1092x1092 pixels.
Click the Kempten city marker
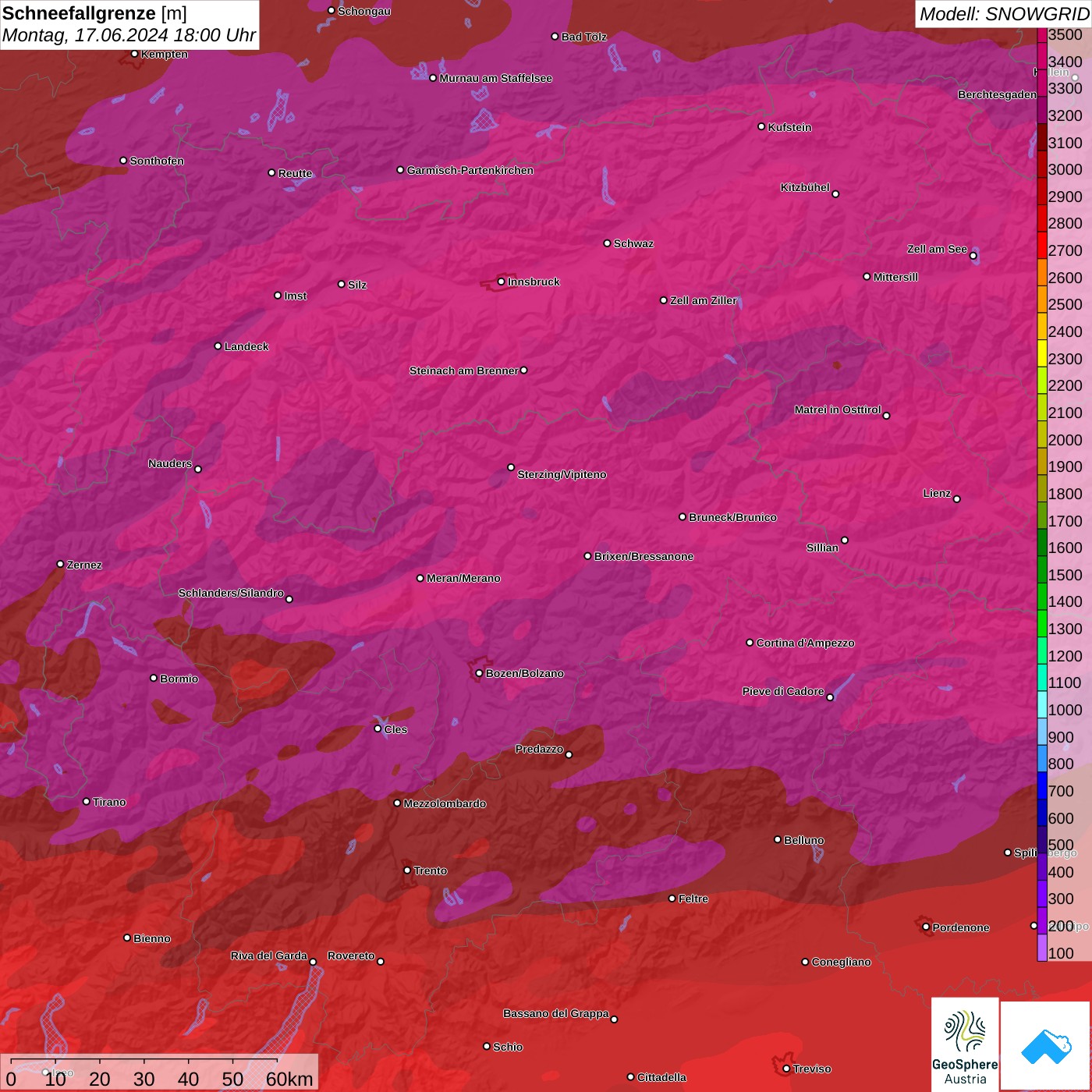pos(134,54)
